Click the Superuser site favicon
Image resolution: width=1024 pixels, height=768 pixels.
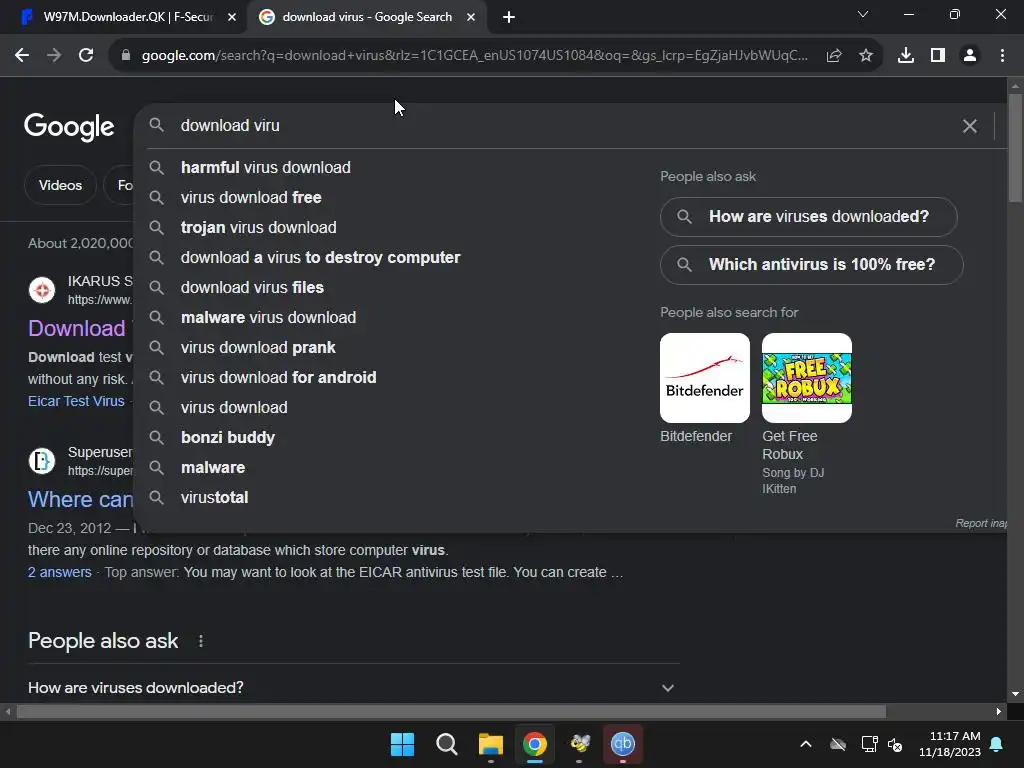(x=42, y=461)
